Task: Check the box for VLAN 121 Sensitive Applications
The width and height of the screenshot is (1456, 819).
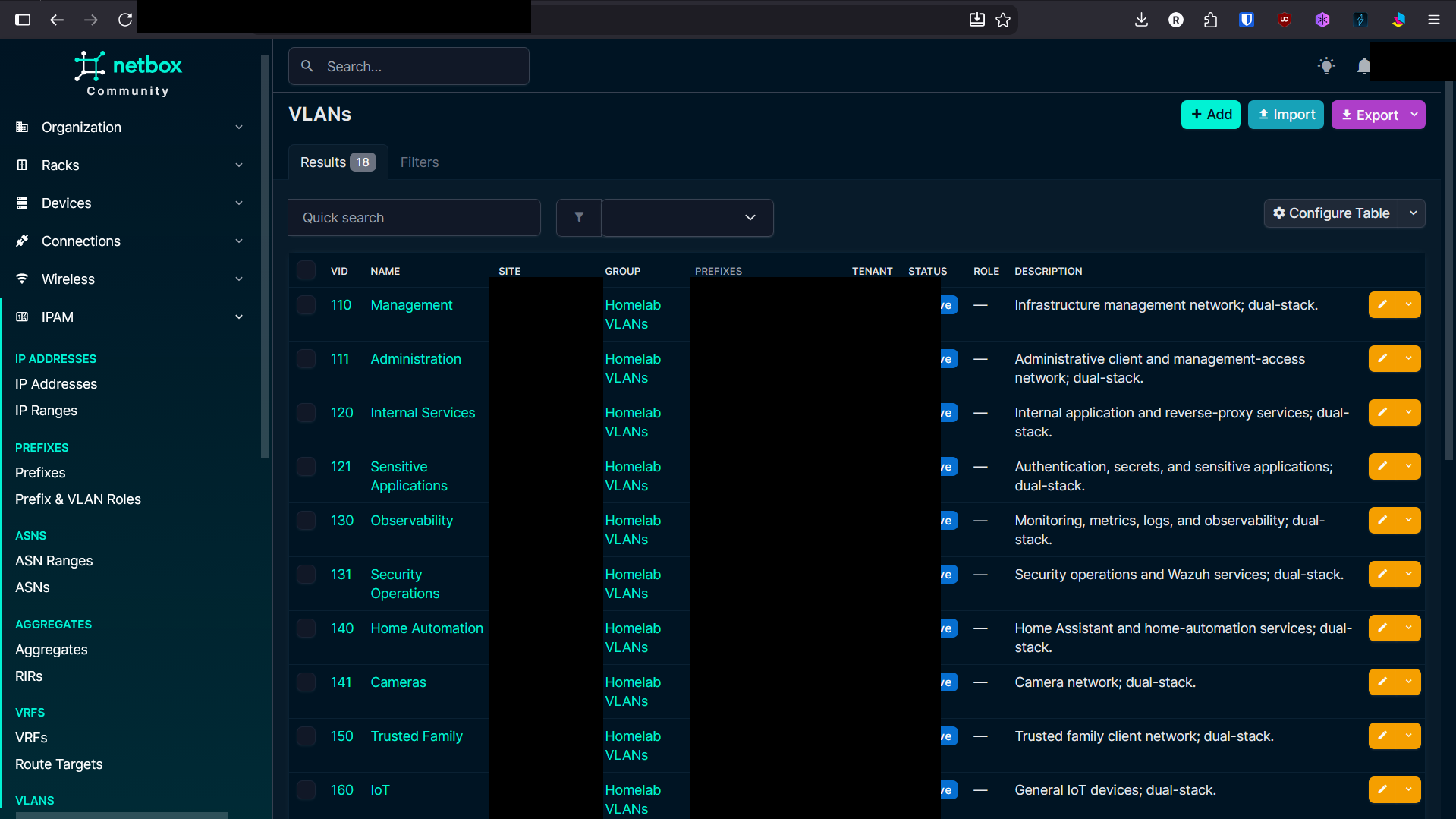Action: pyautogui.click(x=306, y=467)
